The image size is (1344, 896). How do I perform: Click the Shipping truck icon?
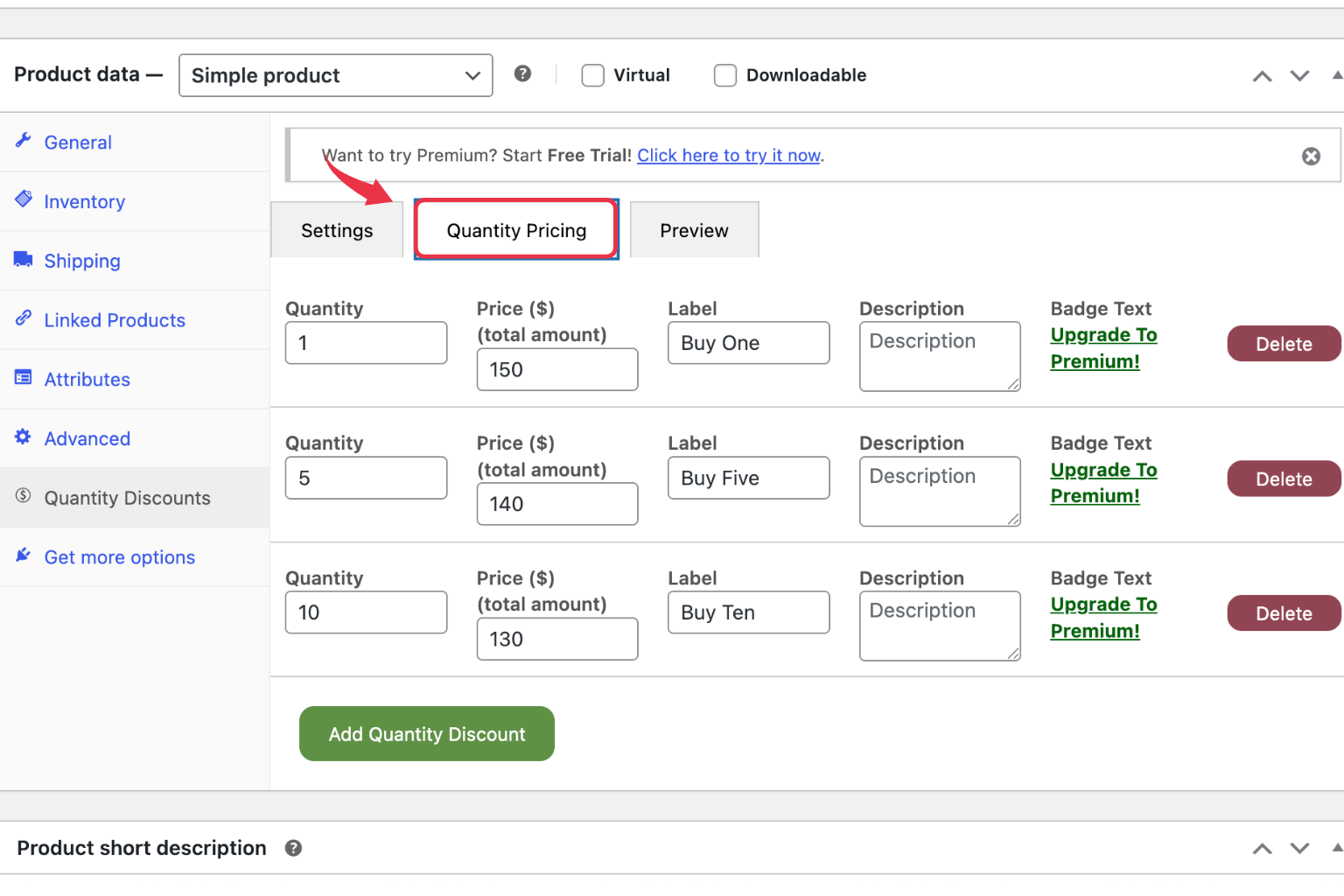tap(24, 259)
